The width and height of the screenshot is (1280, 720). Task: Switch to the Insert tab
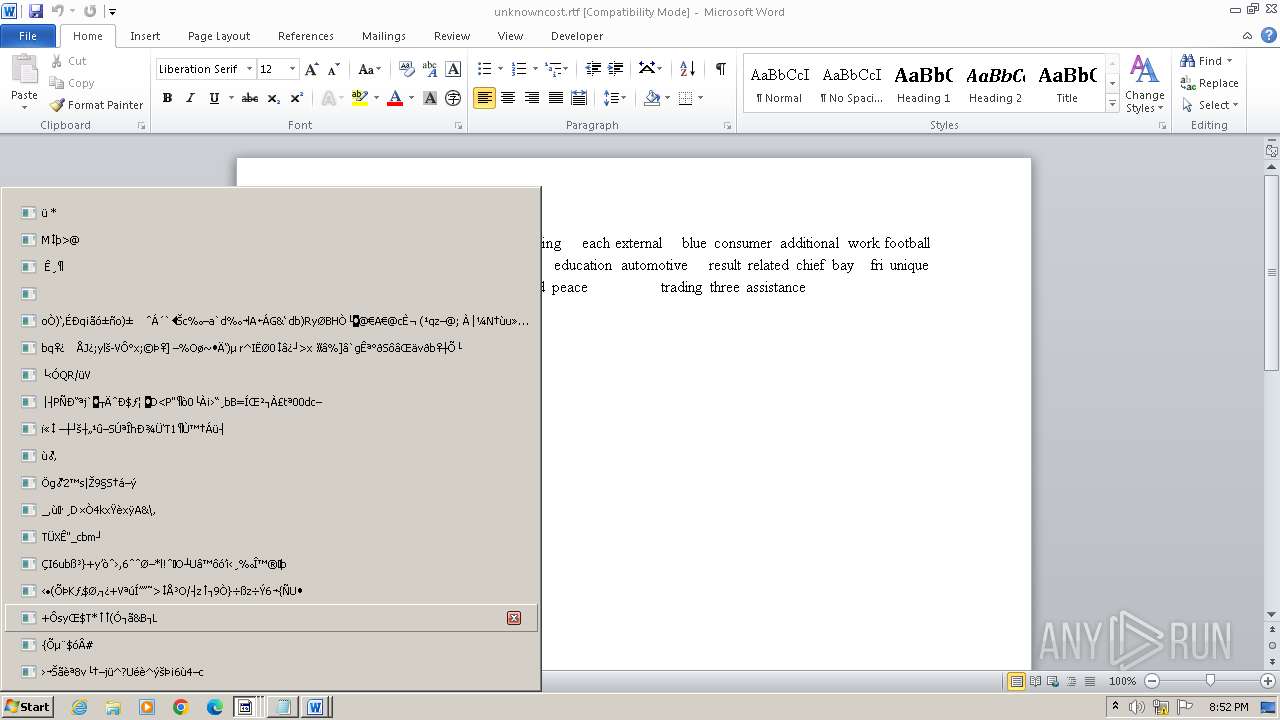[x=145, y=36]
